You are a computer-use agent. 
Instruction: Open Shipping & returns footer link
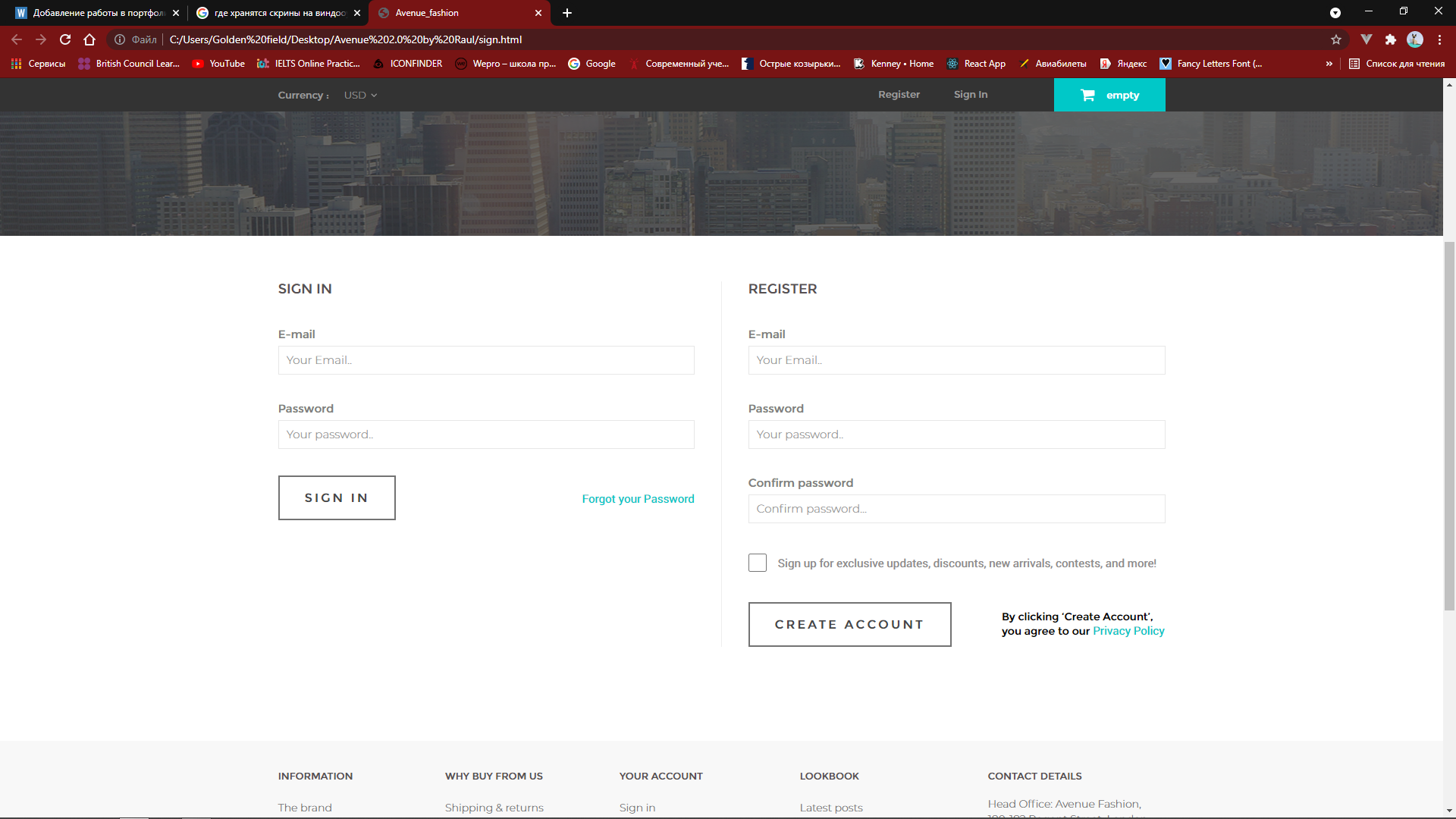(x=494, y=808)
